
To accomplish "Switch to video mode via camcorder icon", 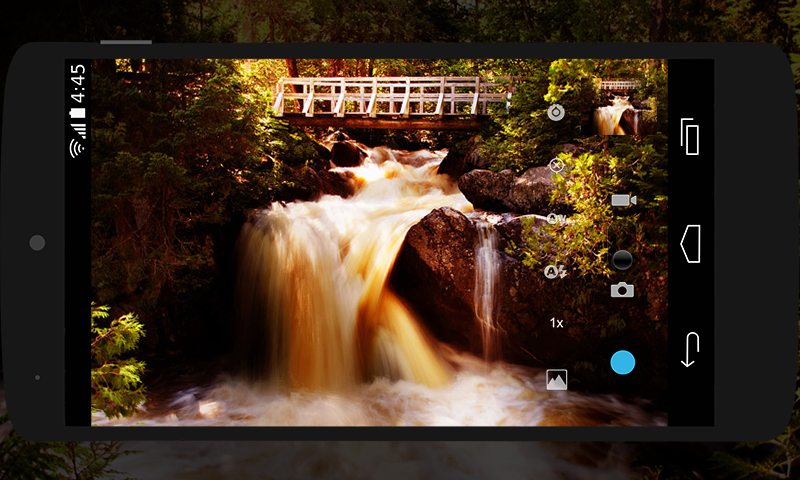I will coord(623,200).
